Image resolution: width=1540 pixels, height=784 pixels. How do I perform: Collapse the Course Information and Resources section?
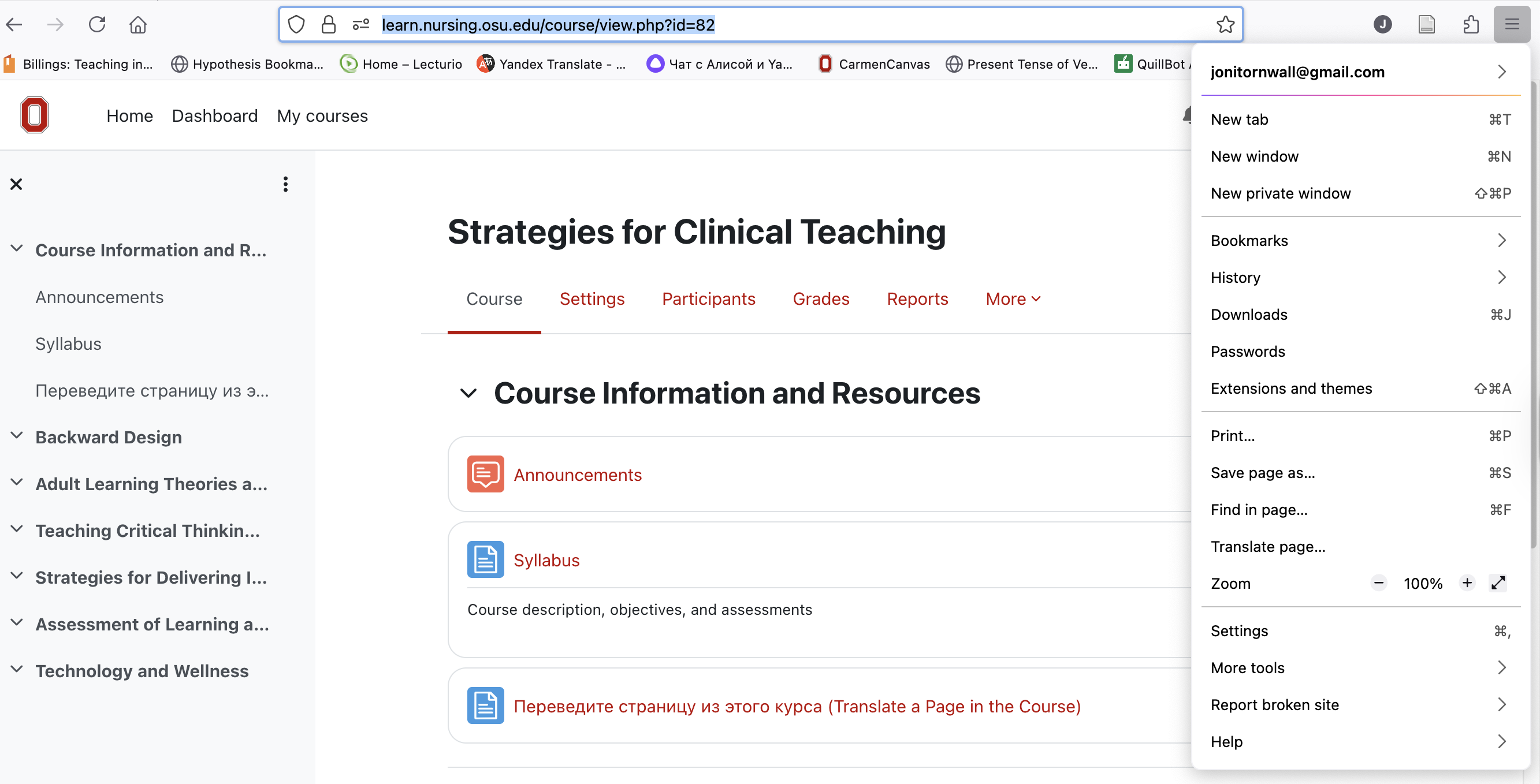(468, 393)
